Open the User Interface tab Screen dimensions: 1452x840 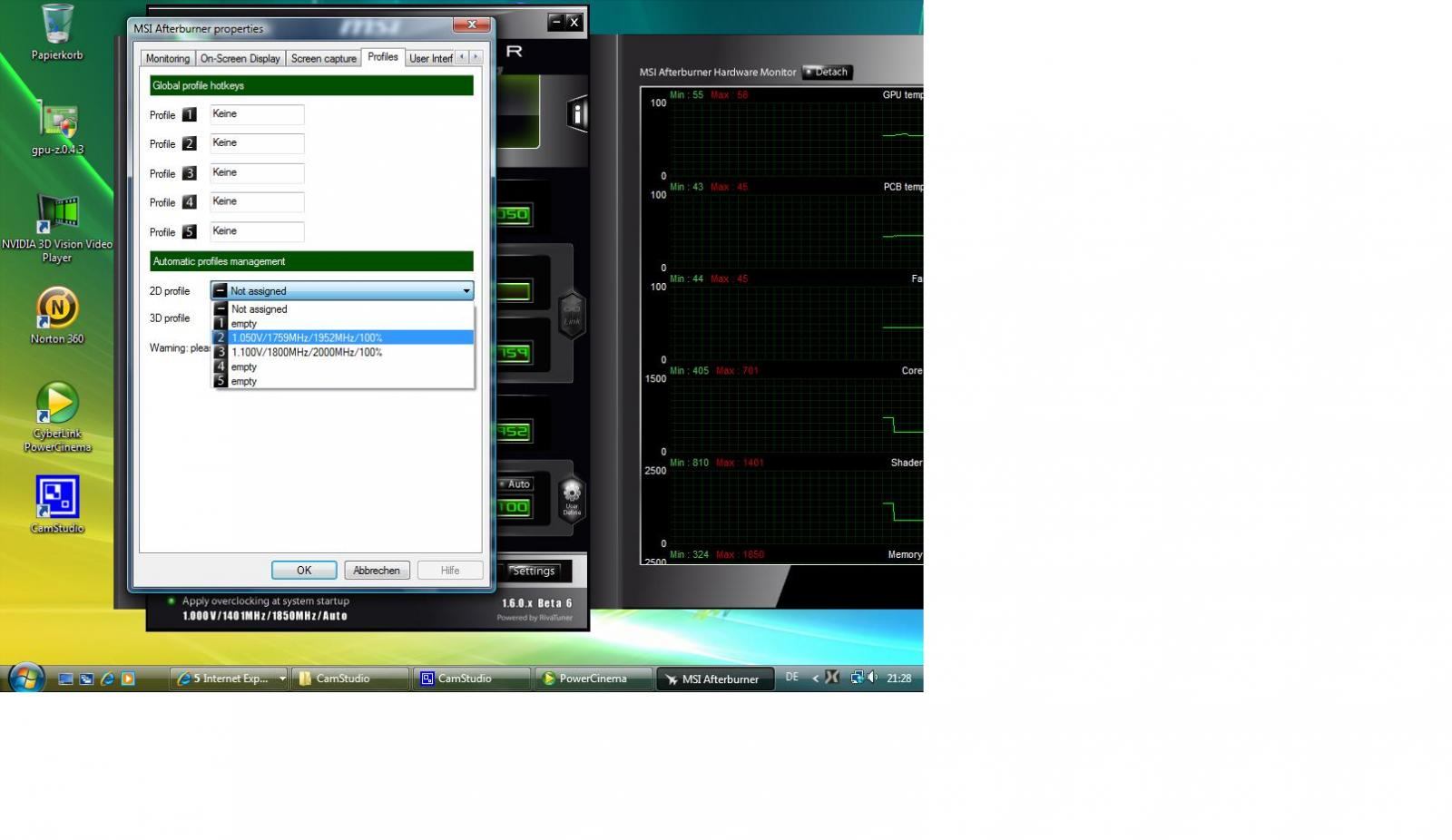(x=430, y=58)
